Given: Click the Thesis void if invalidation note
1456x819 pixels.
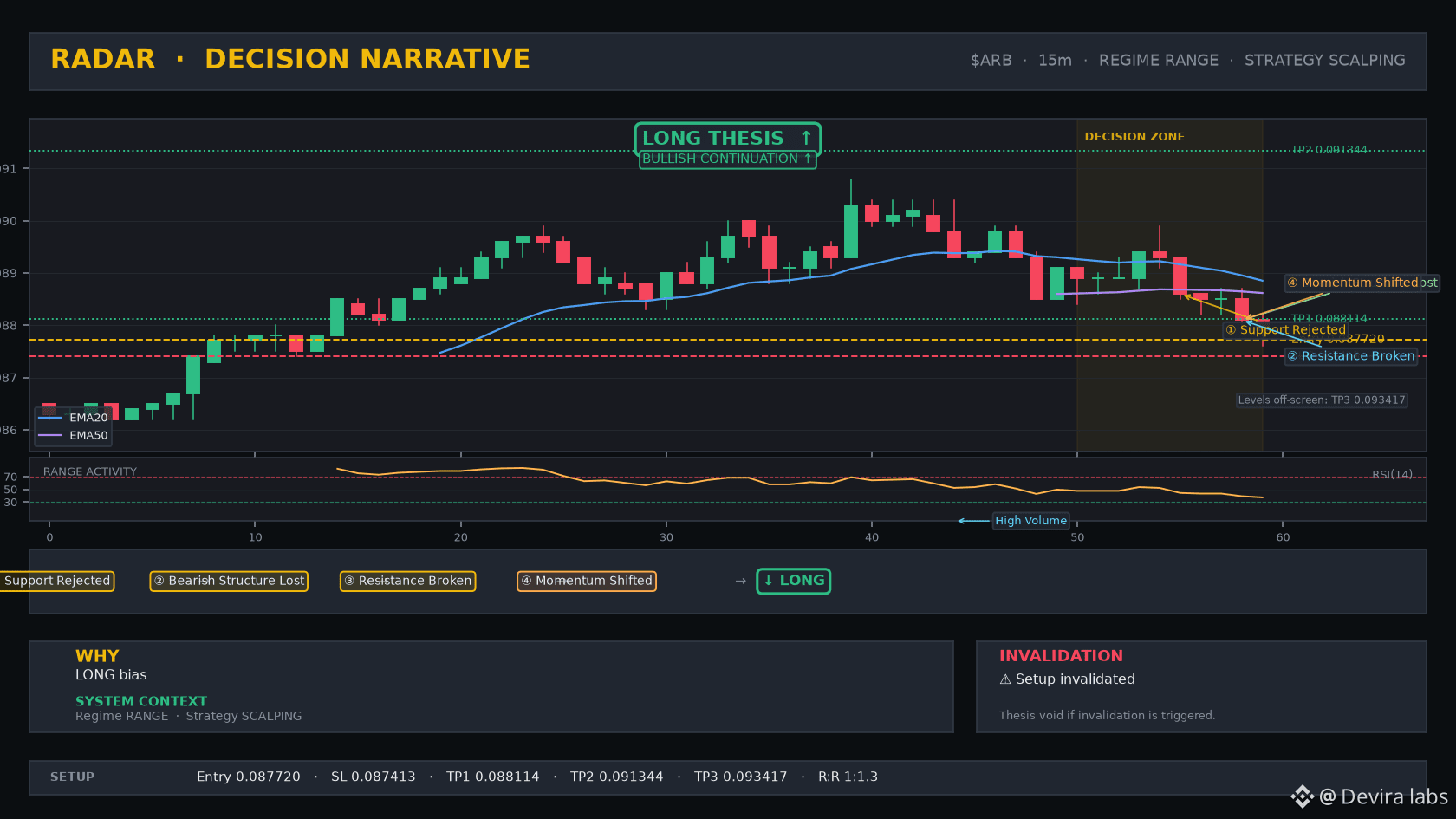Looking at the screenshot, I should (1107, 715).
